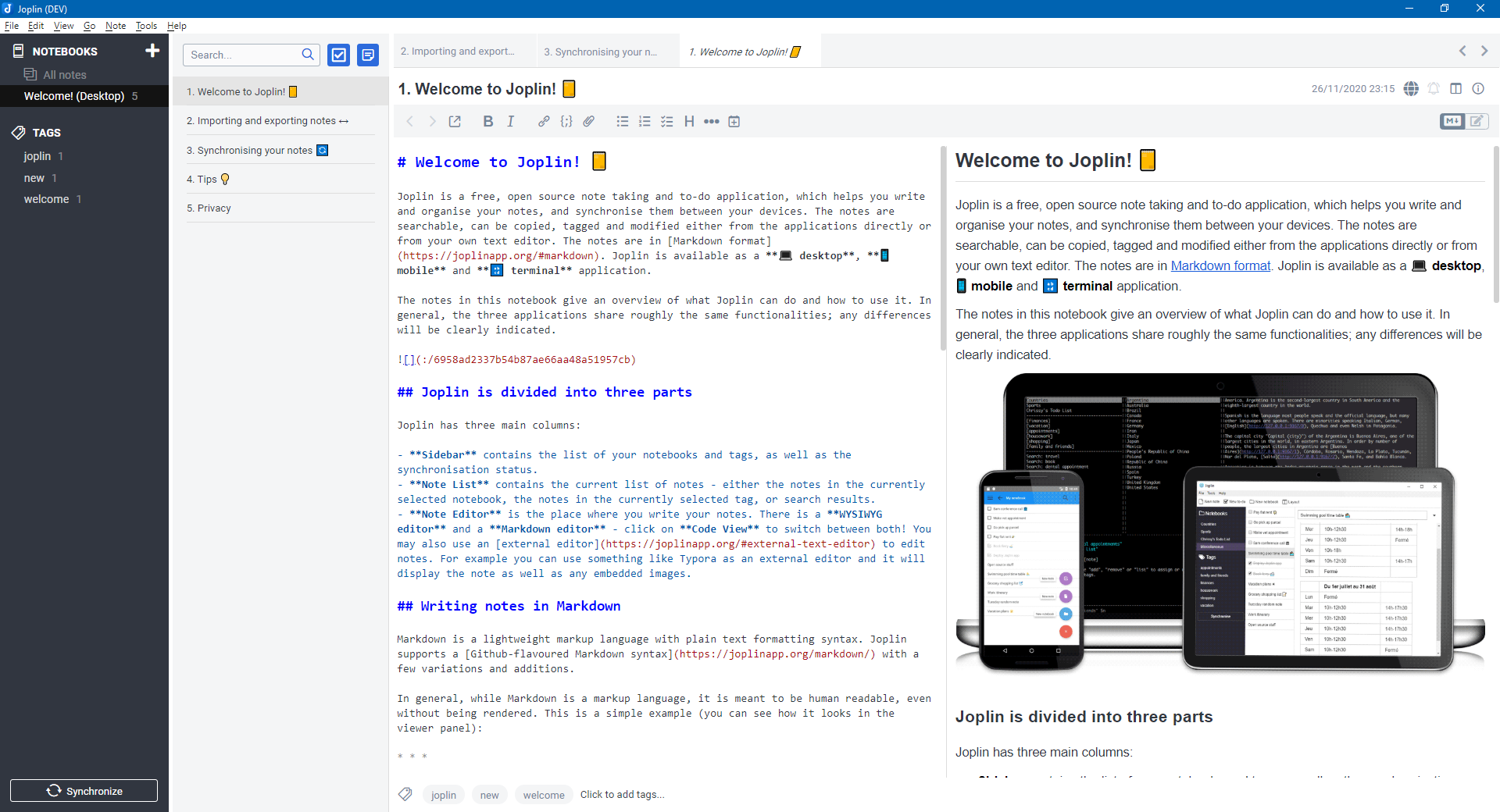Click NOTEBOOKS header in sidebar
This screenshot has height=812, width=1500.
click(65, 52)
